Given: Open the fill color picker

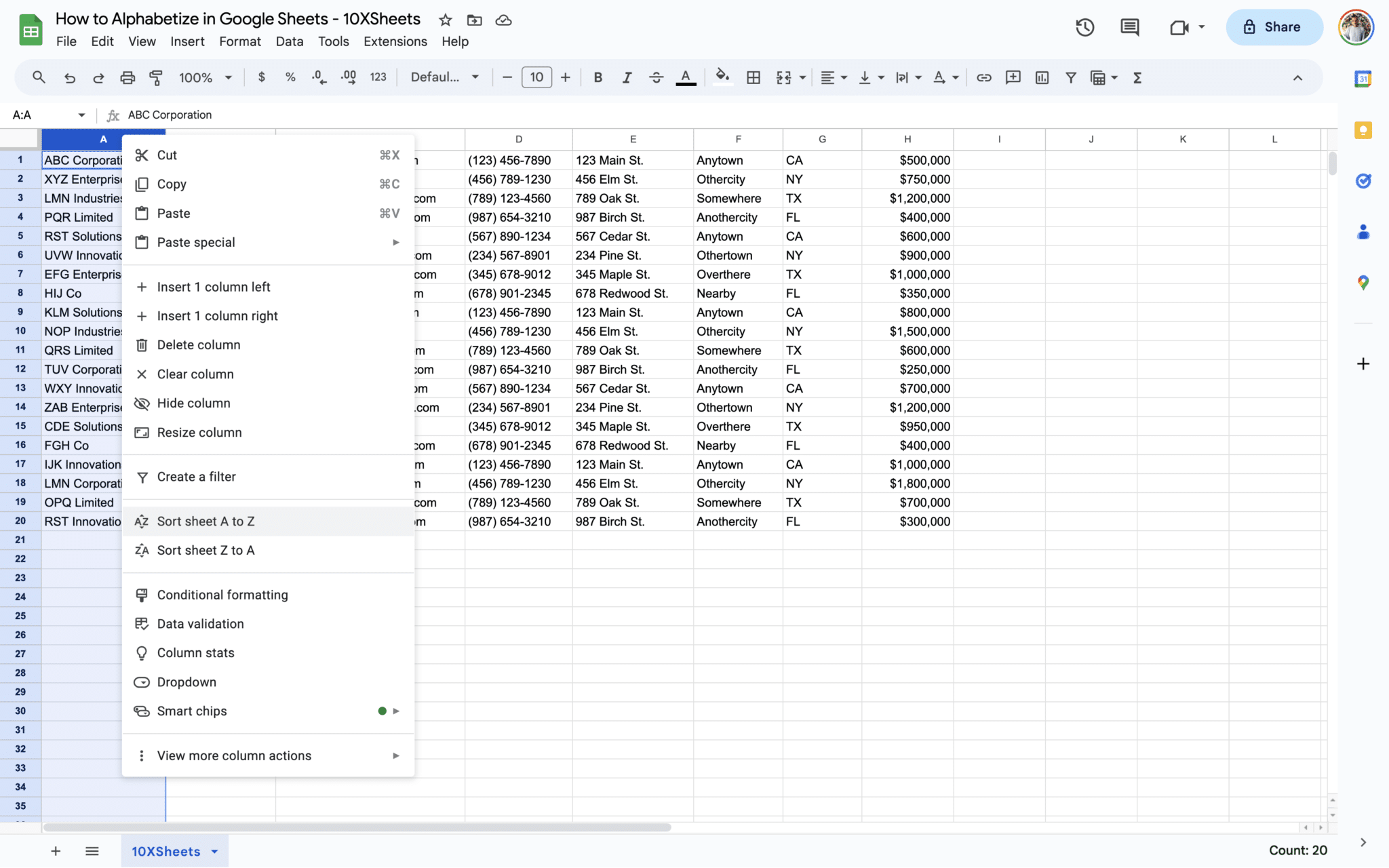Looking at the screenshot, I should 722,77.
